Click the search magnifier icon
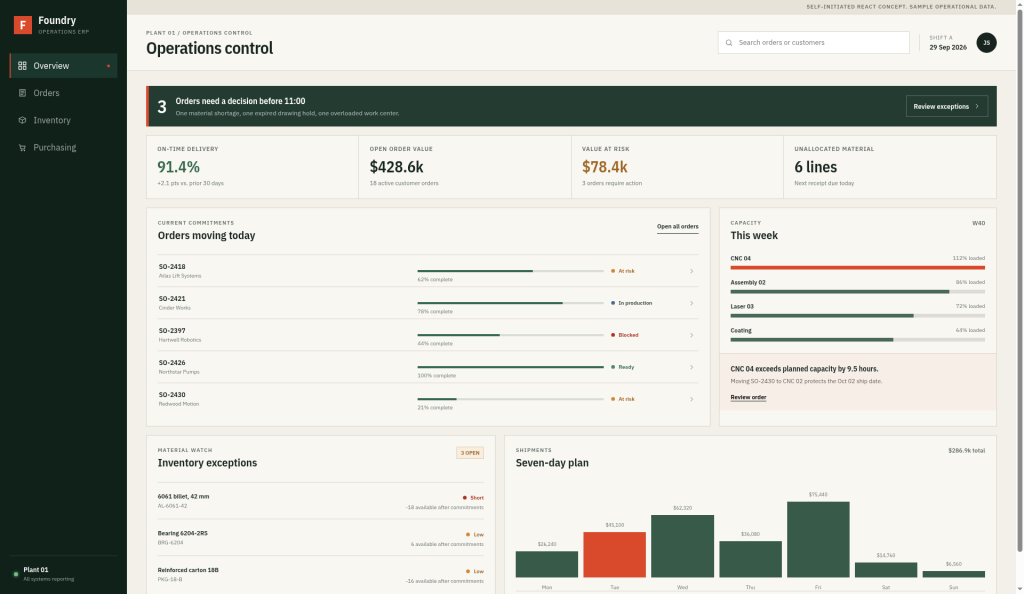The image size is (1024, 594). [729, 42]
